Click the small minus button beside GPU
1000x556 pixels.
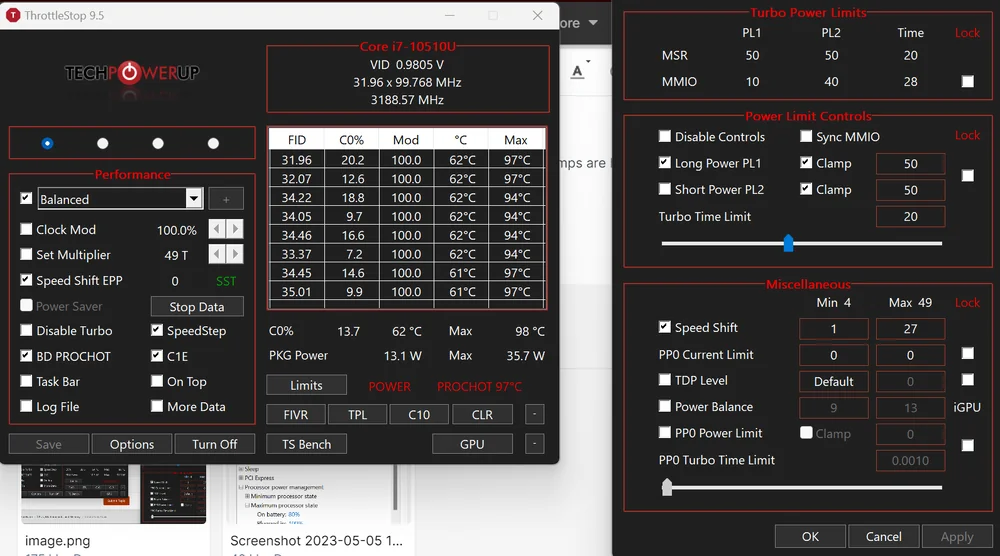point(534,444)
